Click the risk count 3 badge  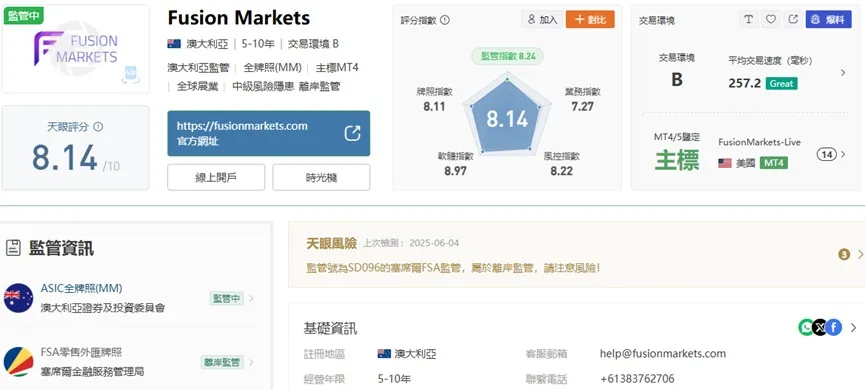[x=843, y=254]
